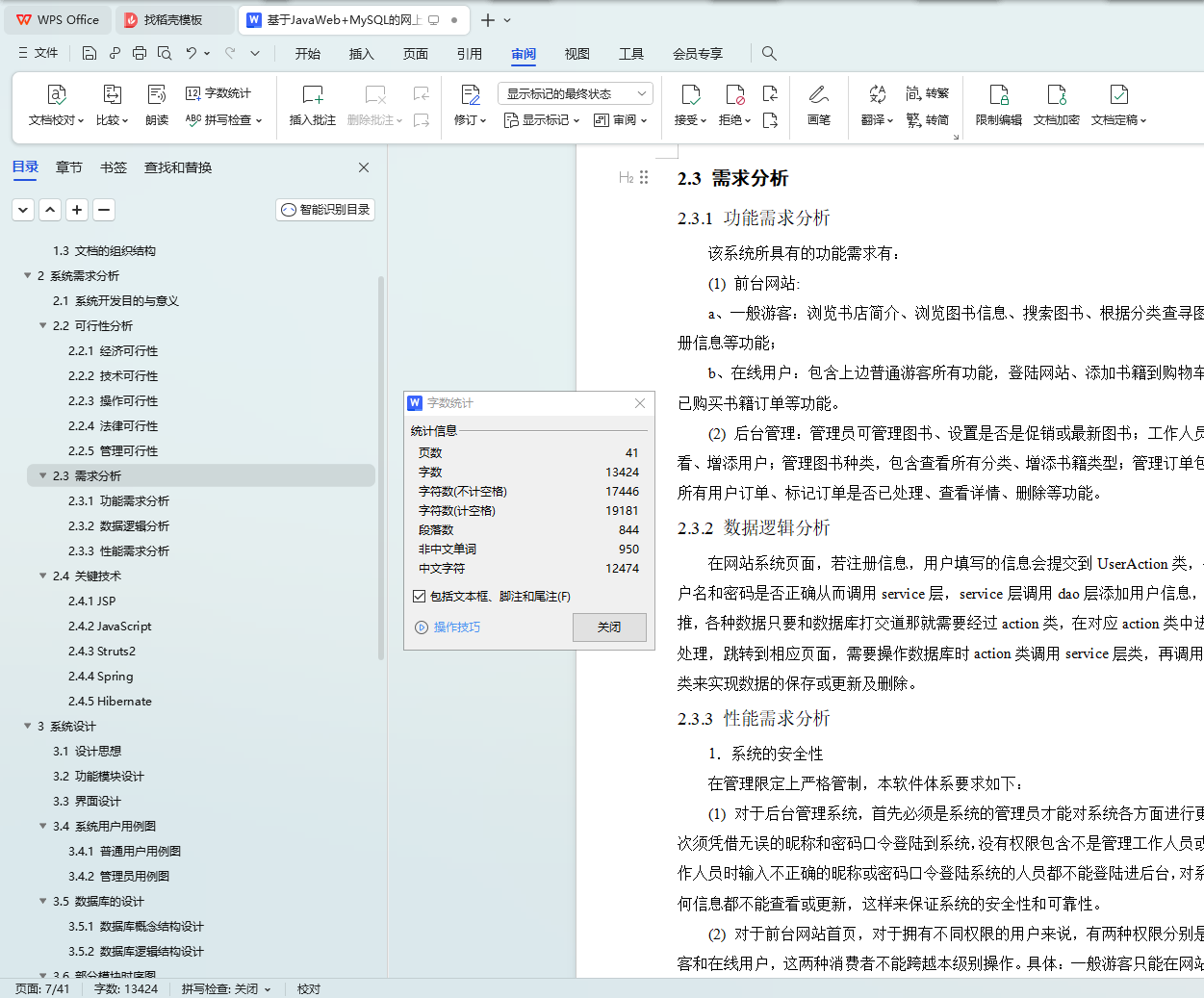This screenshot has width=1204, height=998.
Task: Click 页面: 7/41 in status bar
Action: (x=42, y=988)
